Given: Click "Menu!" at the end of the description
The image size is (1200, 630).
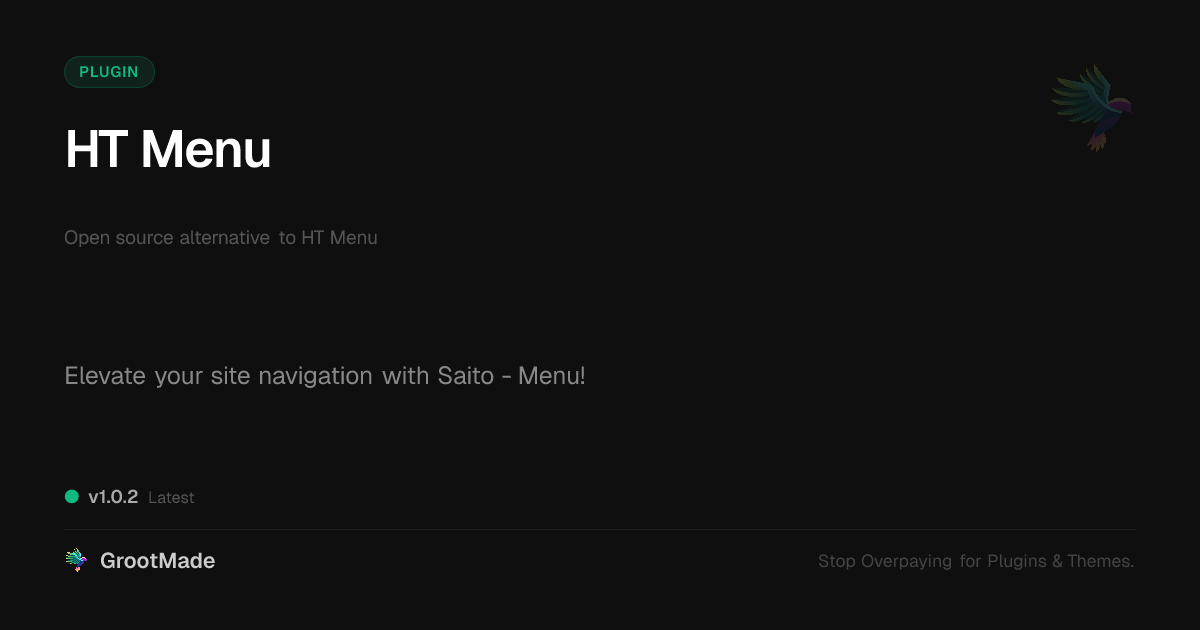Looking at the screenshot, I should pos(551,377).
